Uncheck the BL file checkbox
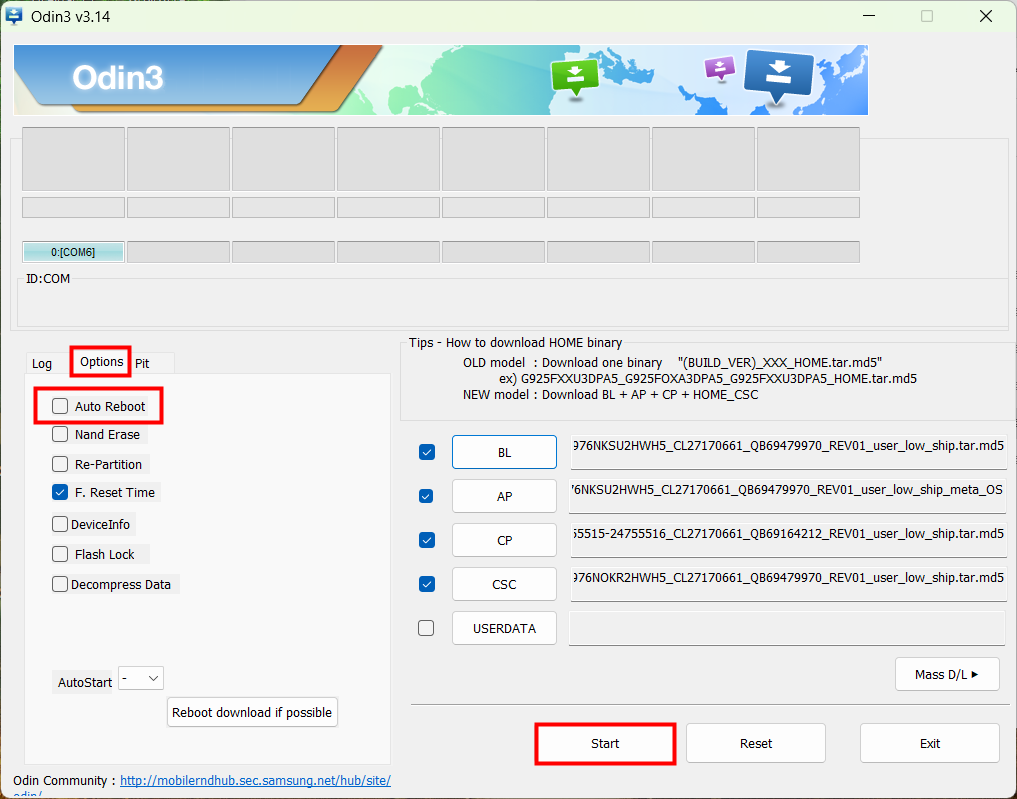 coord(427,452)
